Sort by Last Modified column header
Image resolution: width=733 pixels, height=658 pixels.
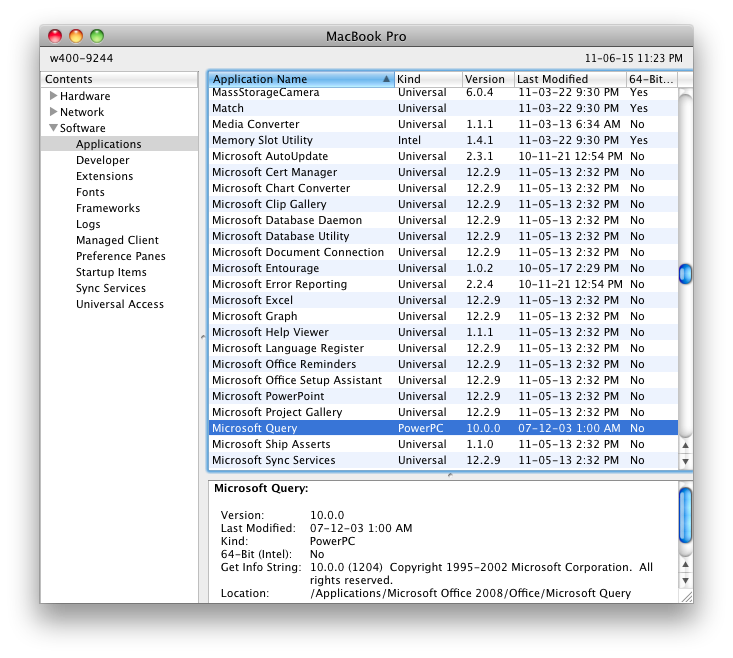[570, 79]
